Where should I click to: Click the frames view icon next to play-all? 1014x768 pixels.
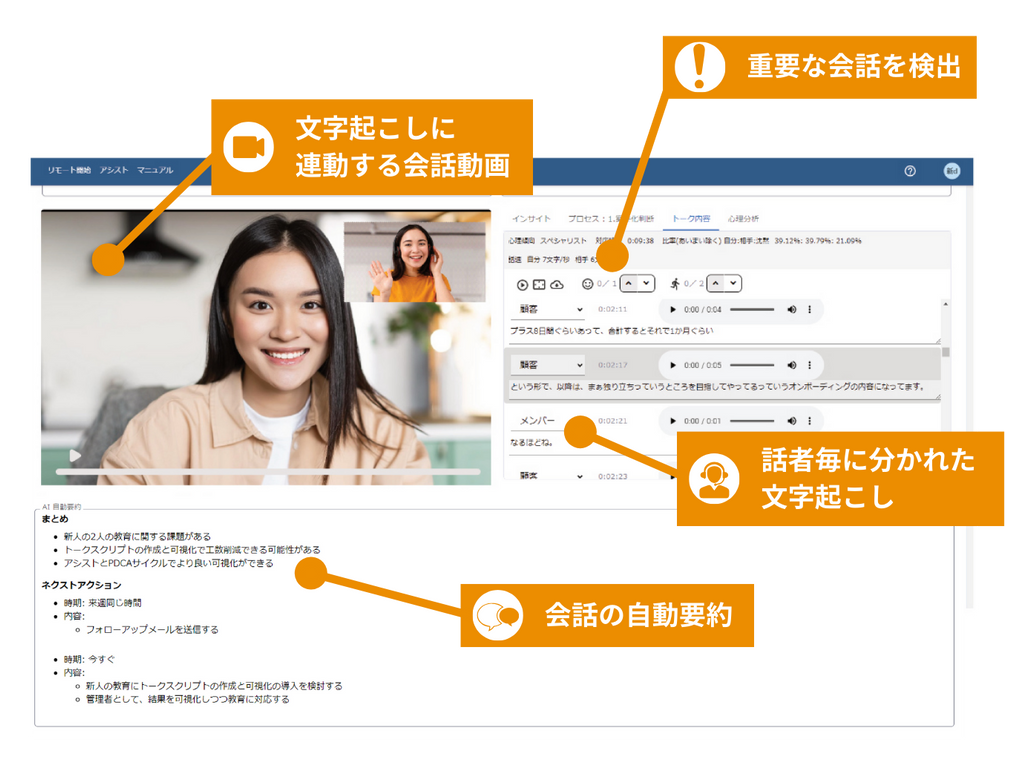pos(538,285)
